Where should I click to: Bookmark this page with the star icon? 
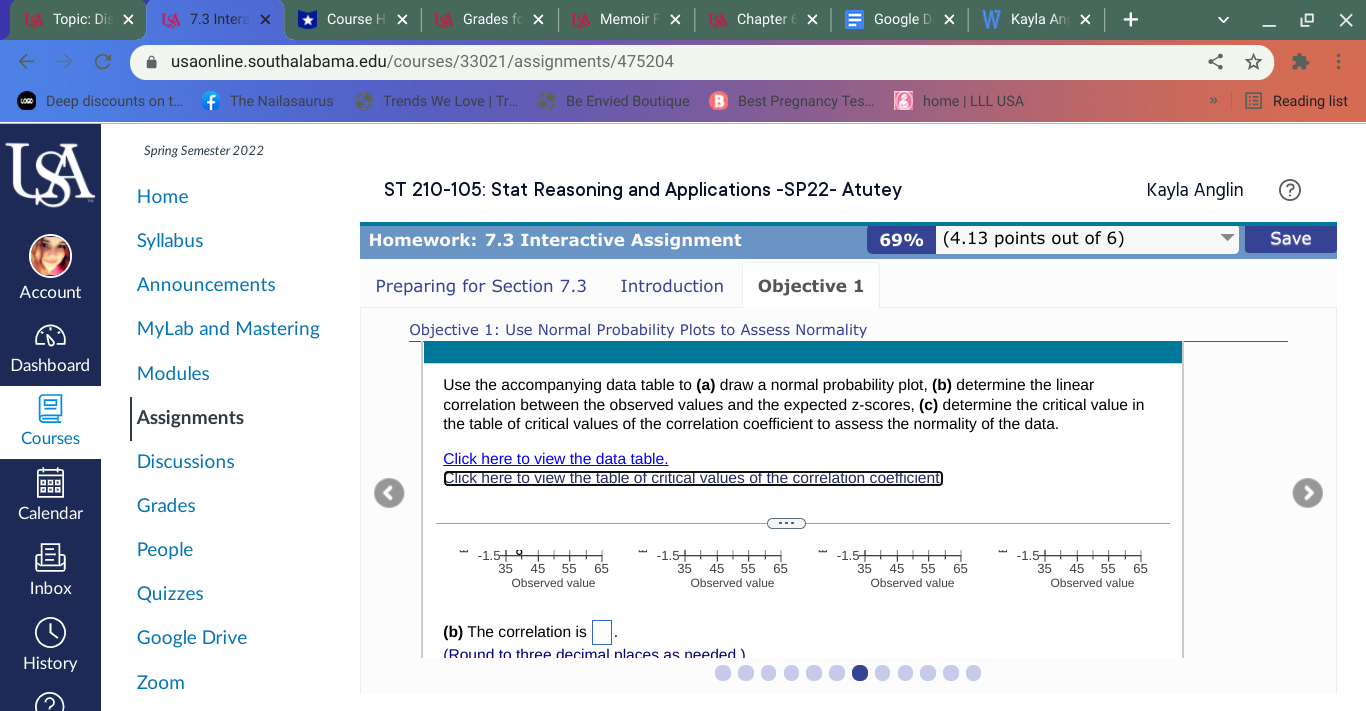(x=1253, y=62)
